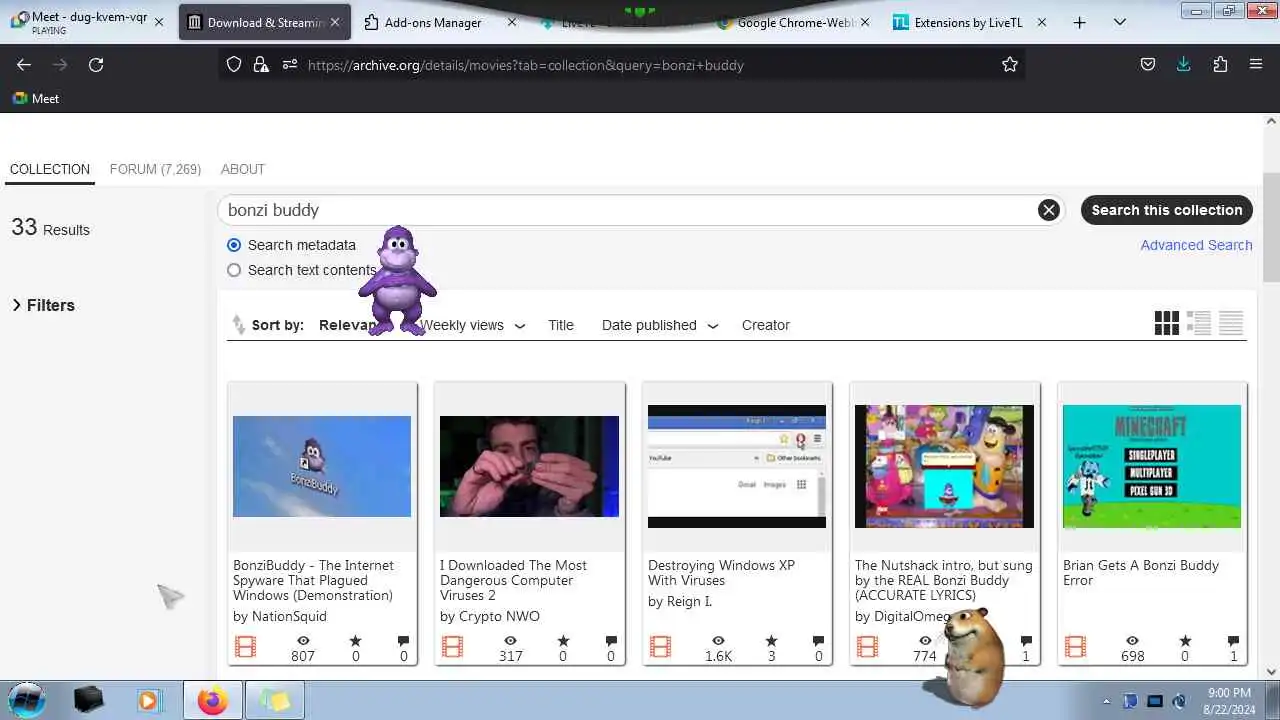Open the ABOUT tab

tap(243, 169)
